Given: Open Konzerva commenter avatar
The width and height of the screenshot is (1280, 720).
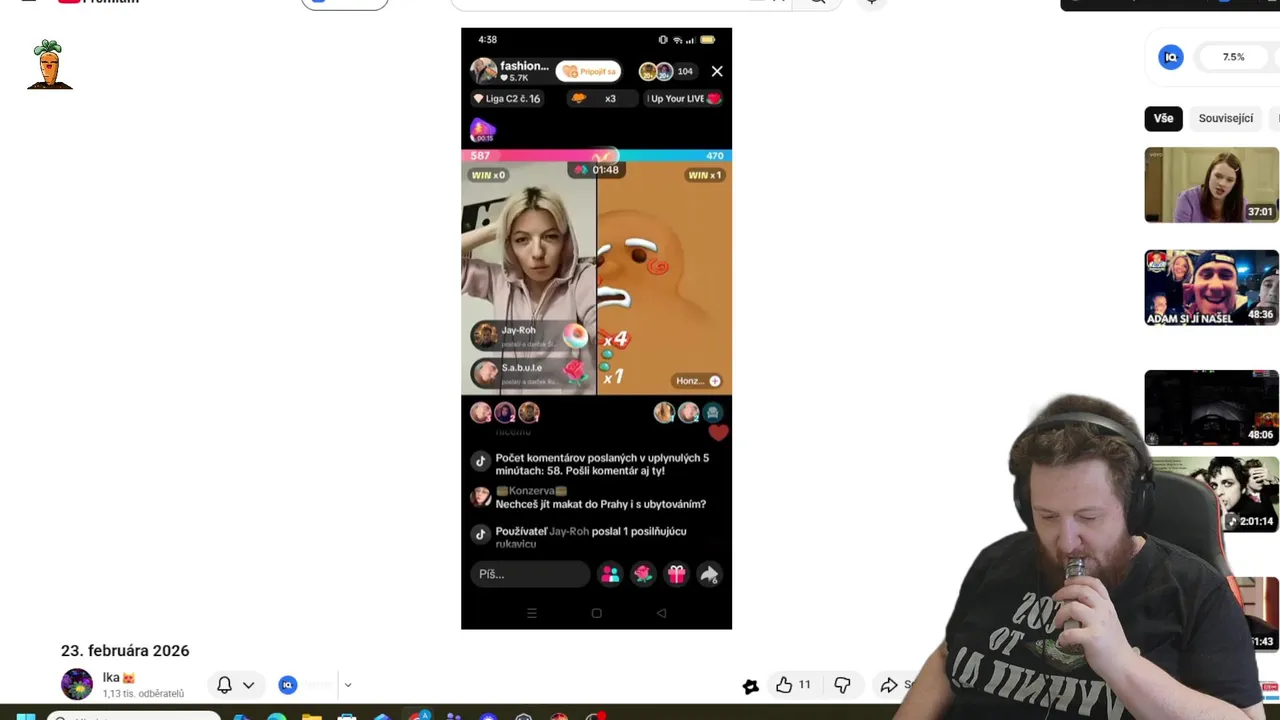Looking at the screenshot, I should coord(481,497).
